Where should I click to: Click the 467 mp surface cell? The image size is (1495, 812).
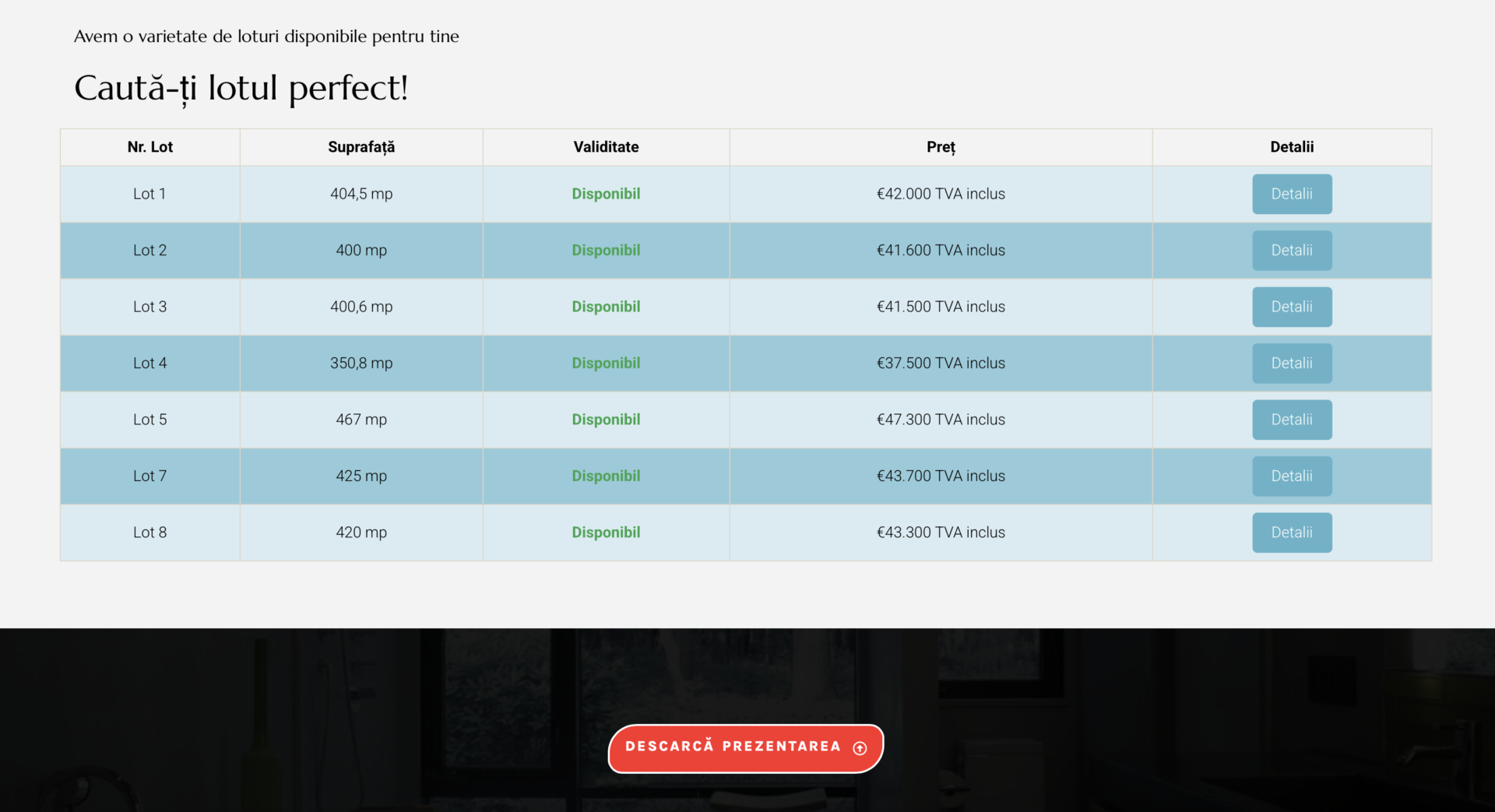pos(361,420)
